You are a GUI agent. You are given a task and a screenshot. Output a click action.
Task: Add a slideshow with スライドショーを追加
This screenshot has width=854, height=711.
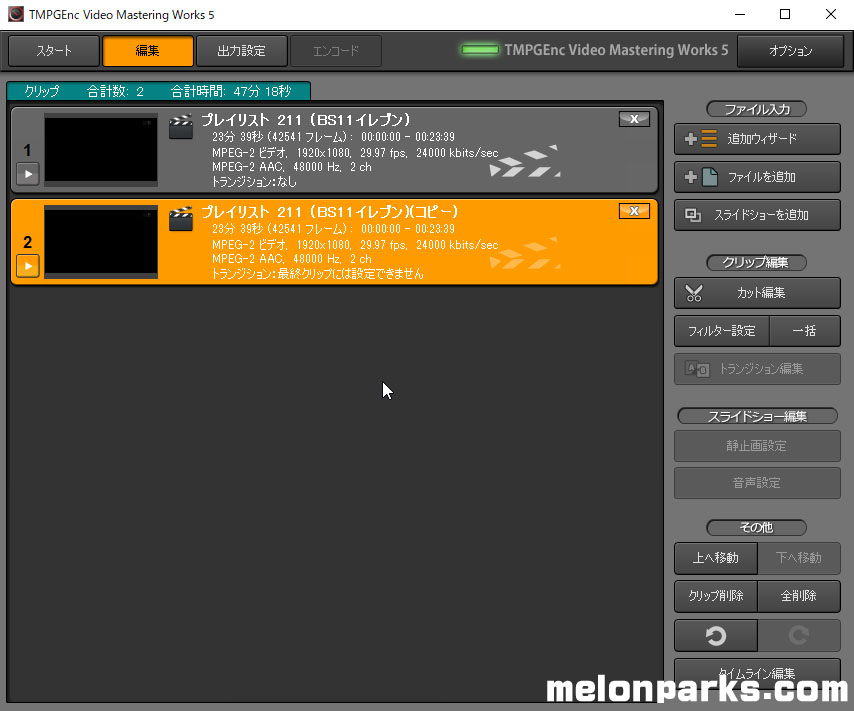(757, 215)
